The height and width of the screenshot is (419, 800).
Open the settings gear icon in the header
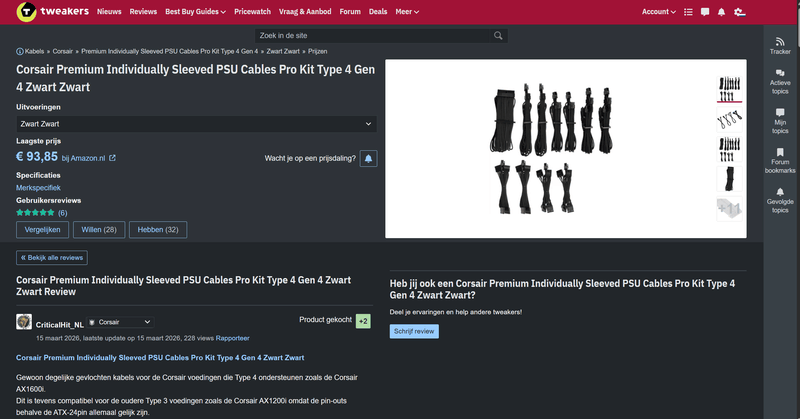pyautogui.click(x=739, y=12)
